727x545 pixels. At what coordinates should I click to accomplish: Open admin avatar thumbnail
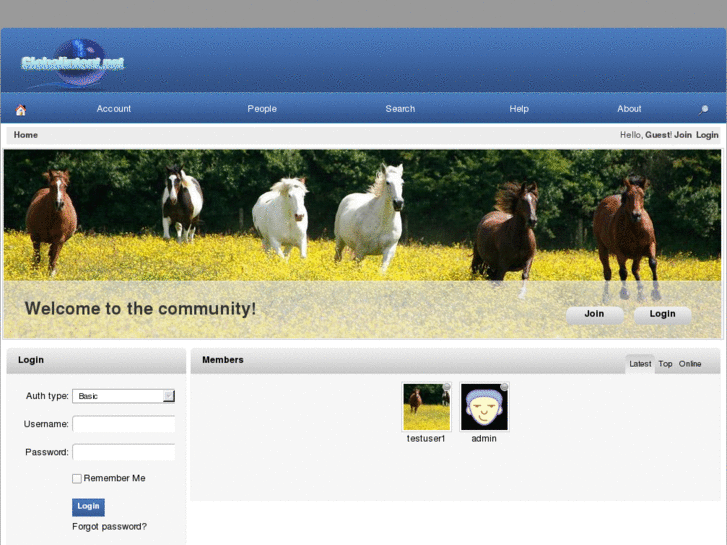tap(484, 407)
